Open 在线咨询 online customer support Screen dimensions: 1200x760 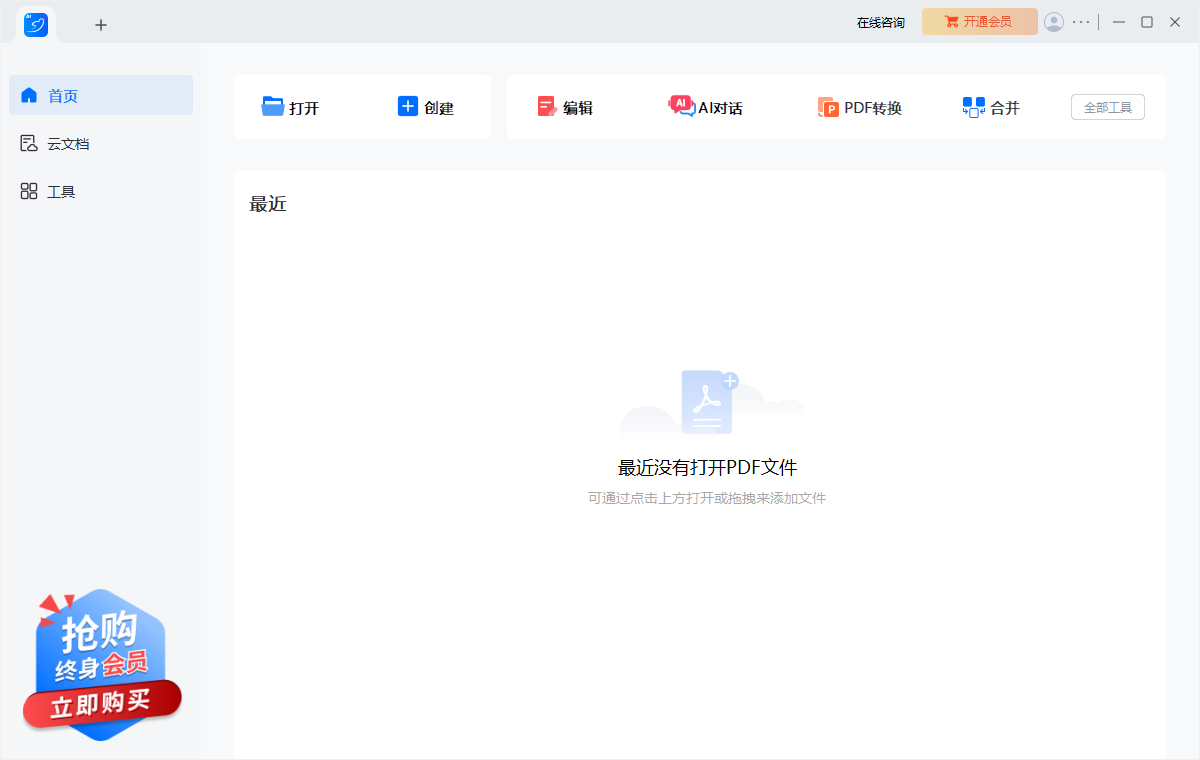coord(880,21)
